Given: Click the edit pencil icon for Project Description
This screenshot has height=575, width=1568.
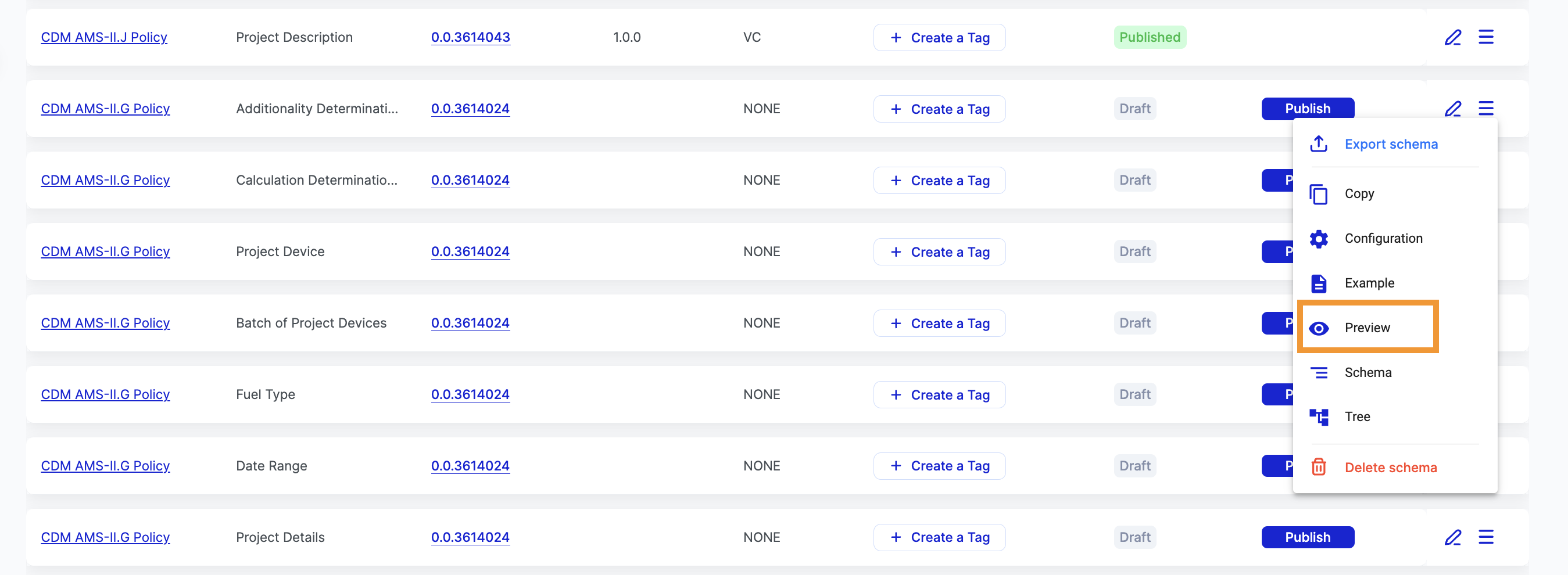Looking at the screenshot, I should point(1453,38).
